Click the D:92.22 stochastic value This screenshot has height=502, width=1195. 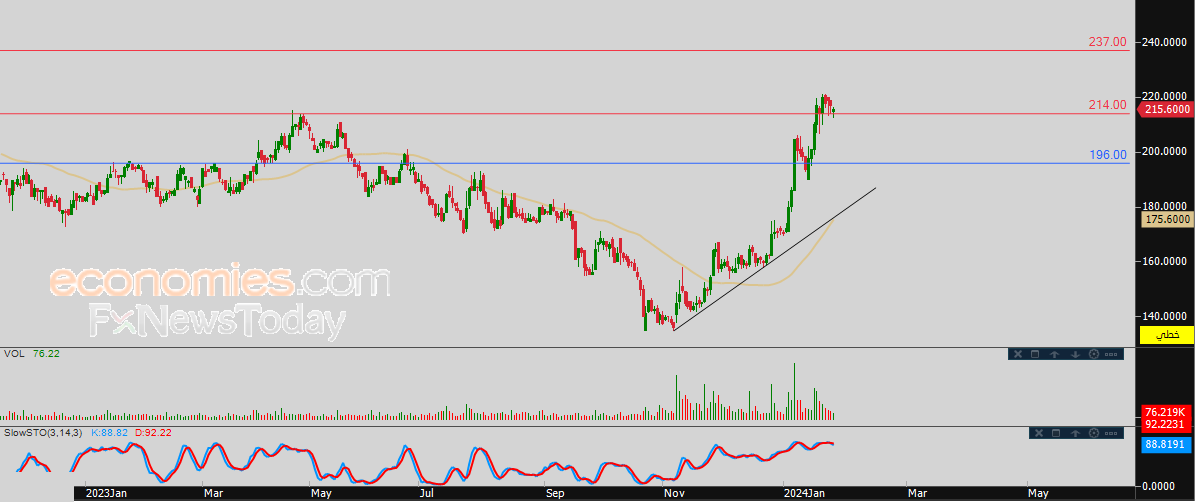(153, 433)
